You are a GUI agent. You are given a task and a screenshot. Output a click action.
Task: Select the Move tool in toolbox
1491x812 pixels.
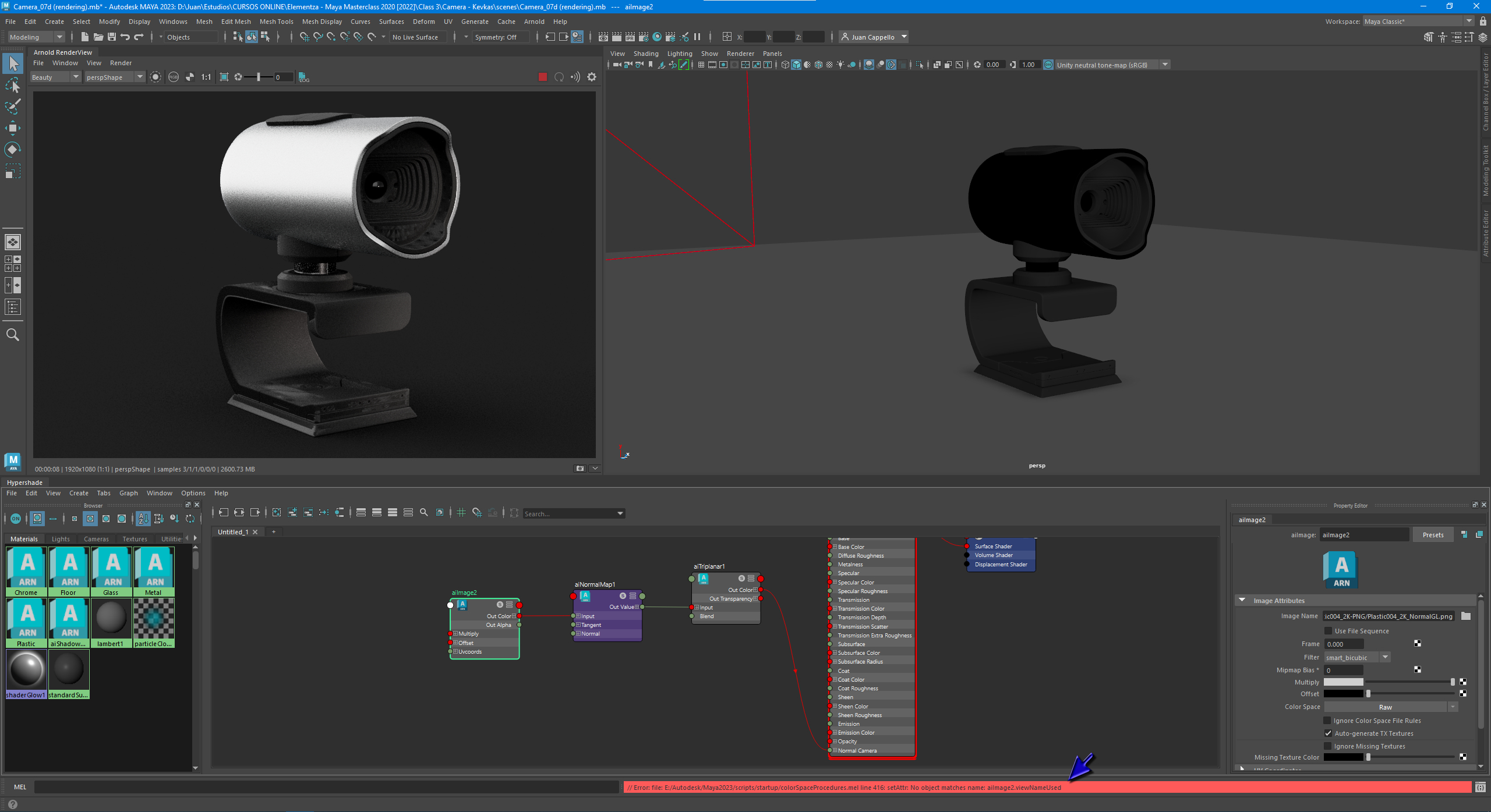[12, 128]
